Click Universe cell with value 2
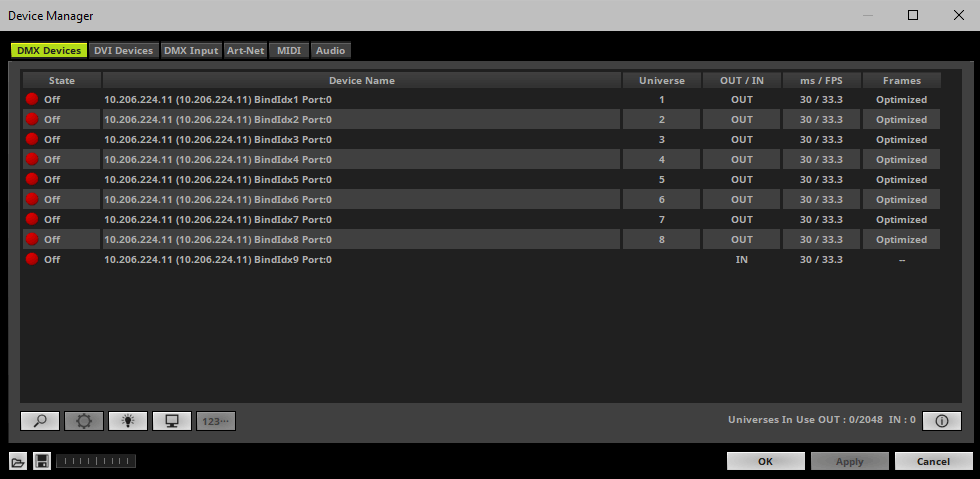 pyautogui.click(x=661, y=119)
